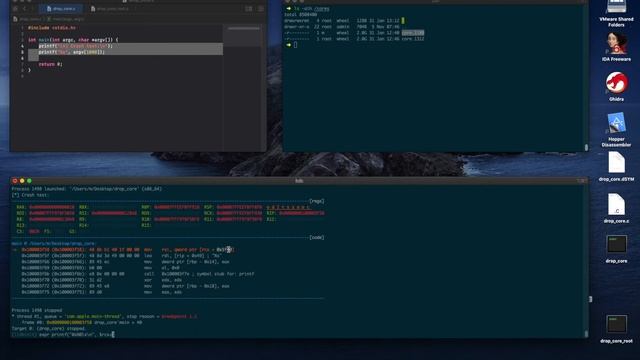The image size is (640, 360).
Task: Click the highlighted core file name in terminal
Action: pyautogui.click(x=413, y=33)
